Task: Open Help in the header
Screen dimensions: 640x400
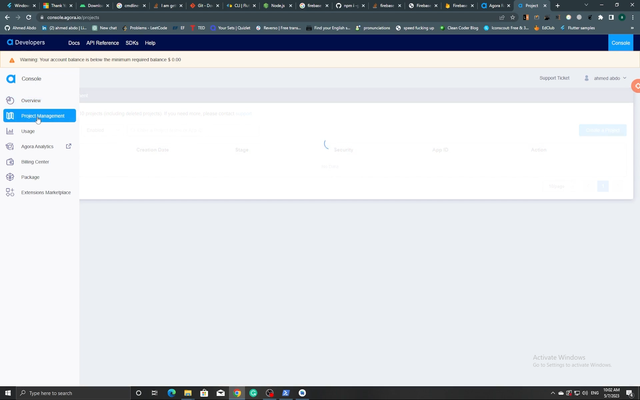Action: 150,43
